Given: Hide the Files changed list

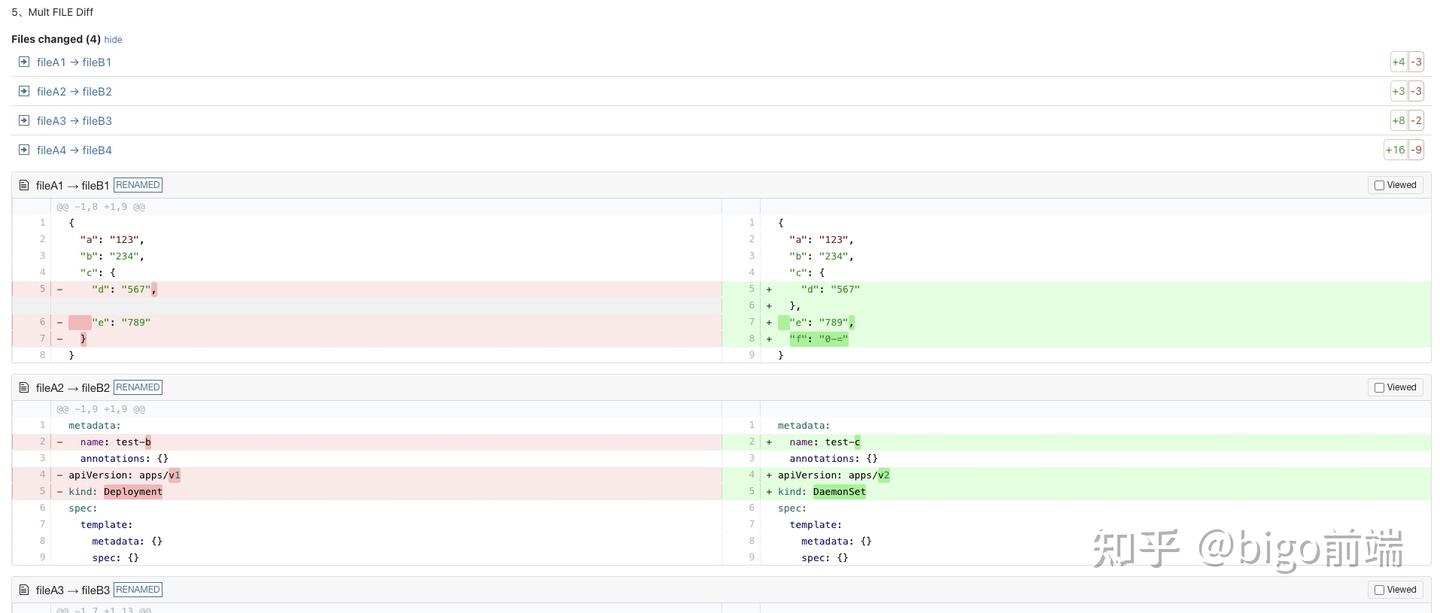Looking at the screenshot, I should pyautogui.click(x=113, y=40).
